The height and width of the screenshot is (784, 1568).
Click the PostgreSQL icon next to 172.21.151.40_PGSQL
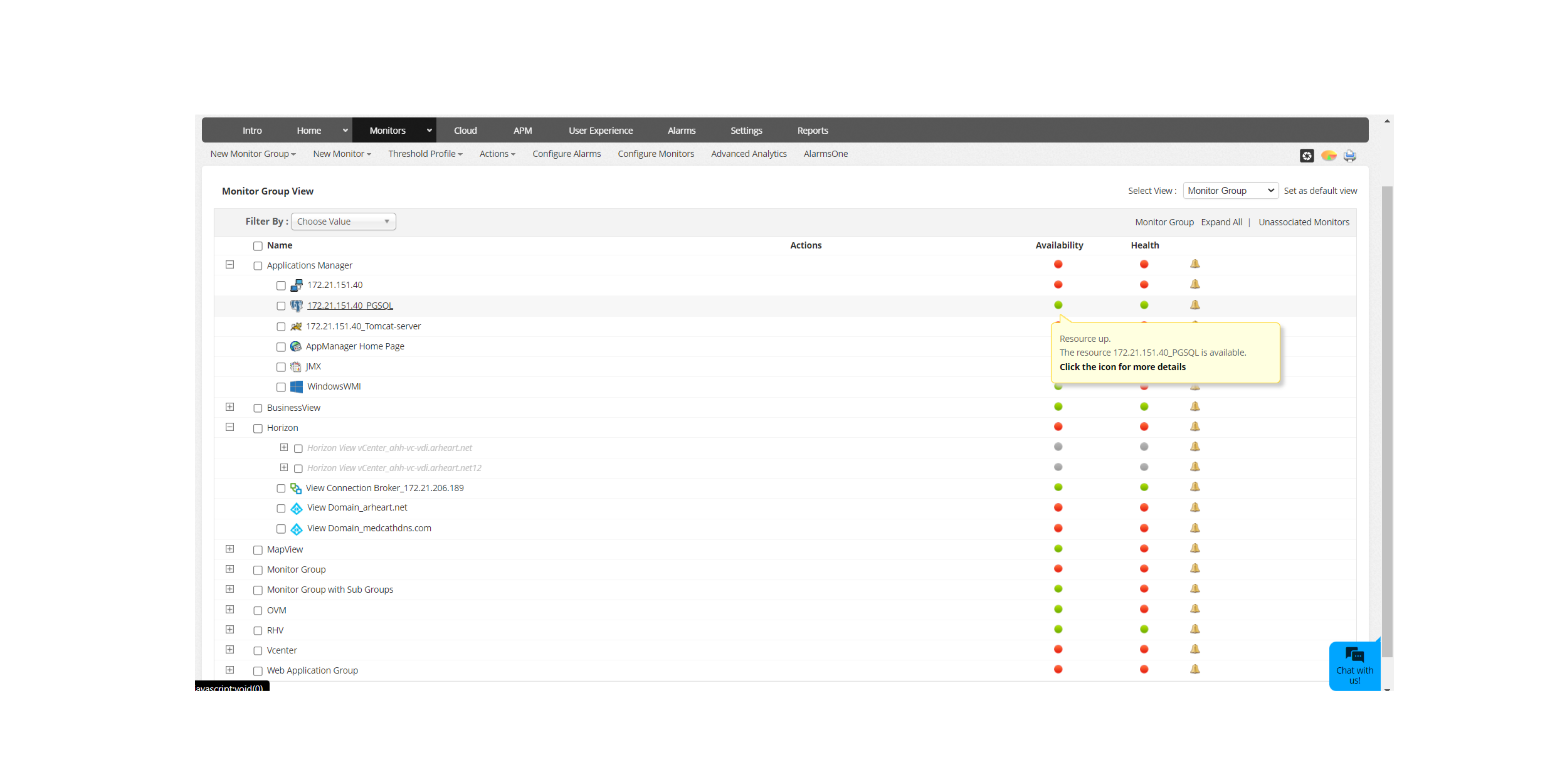(296, 306)
